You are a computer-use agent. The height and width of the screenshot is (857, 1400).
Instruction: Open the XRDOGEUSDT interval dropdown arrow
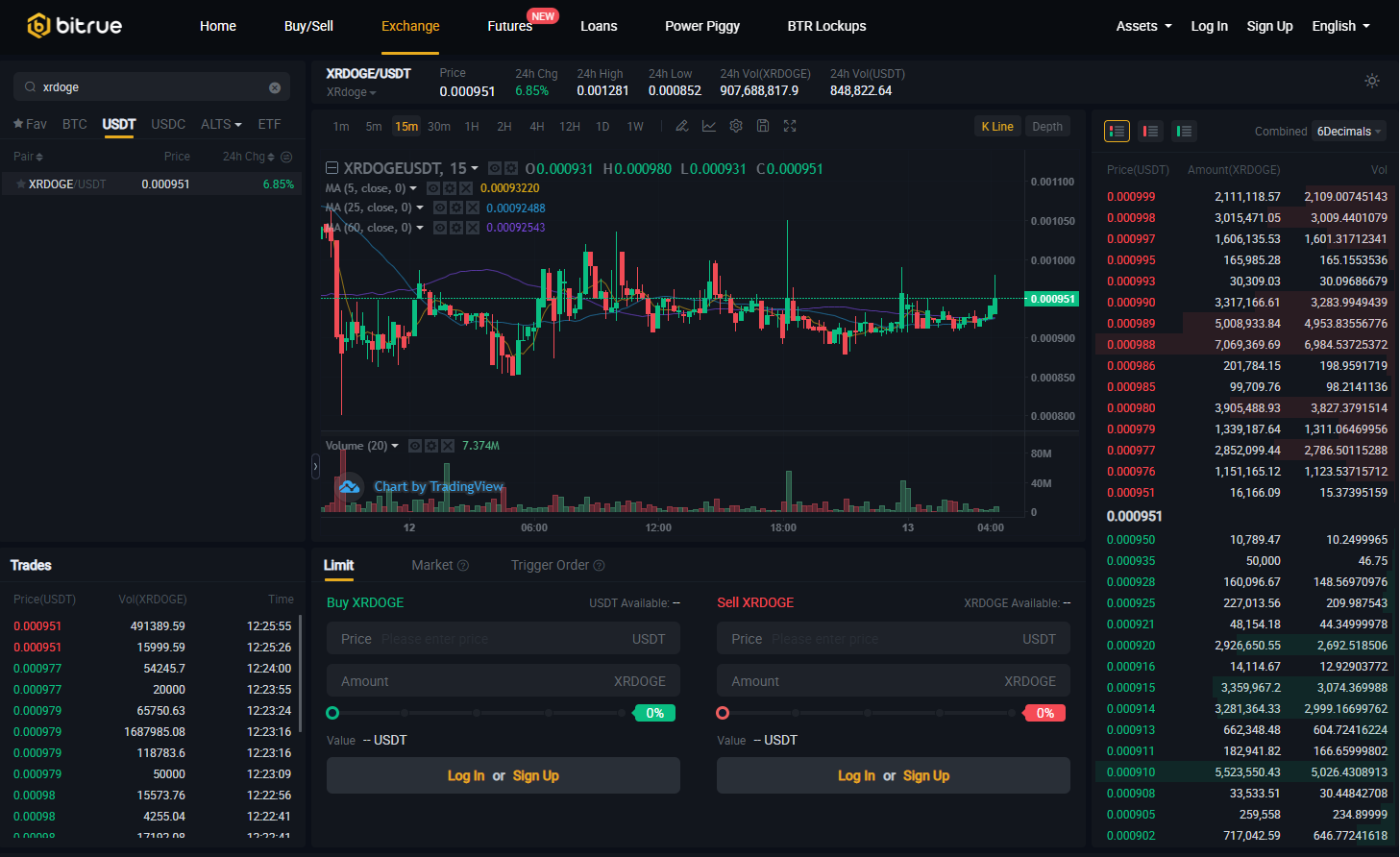(475, 169)
